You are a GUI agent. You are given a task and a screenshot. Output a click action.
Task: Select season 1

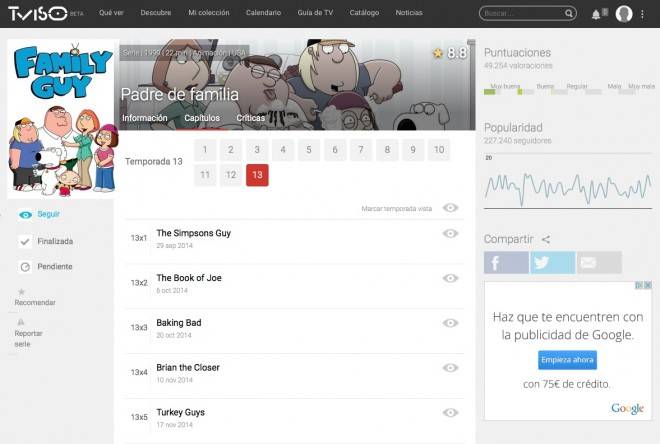pos(205,150)
